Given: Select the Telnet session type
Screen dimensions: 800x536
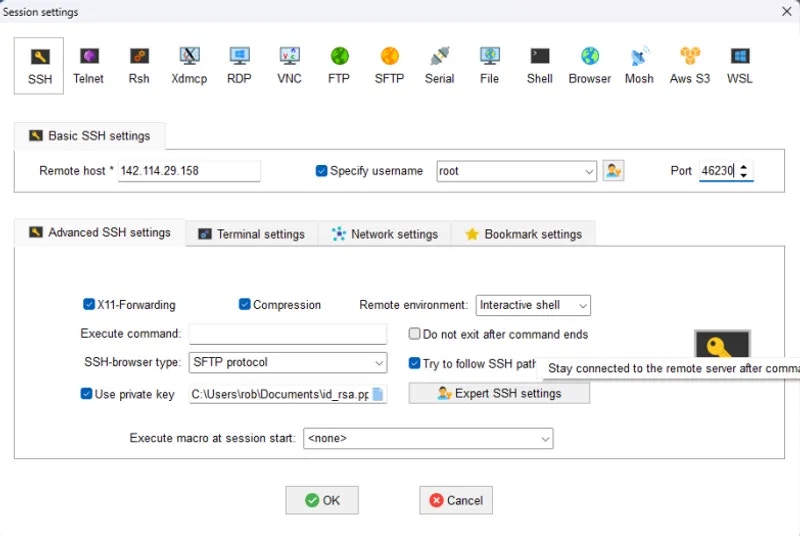Looking at the screenshot, I should pos(88,66).
